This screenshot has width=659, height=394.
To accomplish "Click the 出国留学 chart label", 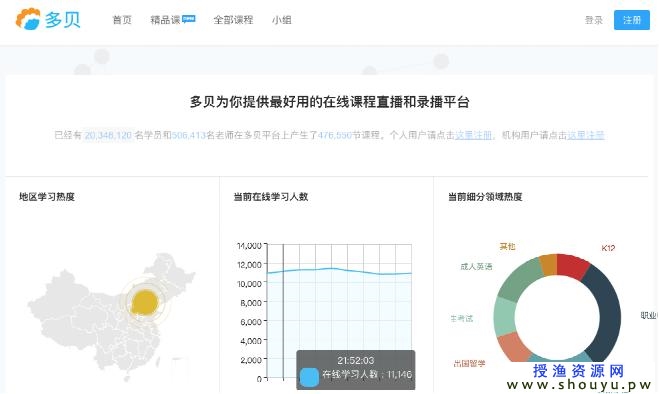I will tap(469, 364).
